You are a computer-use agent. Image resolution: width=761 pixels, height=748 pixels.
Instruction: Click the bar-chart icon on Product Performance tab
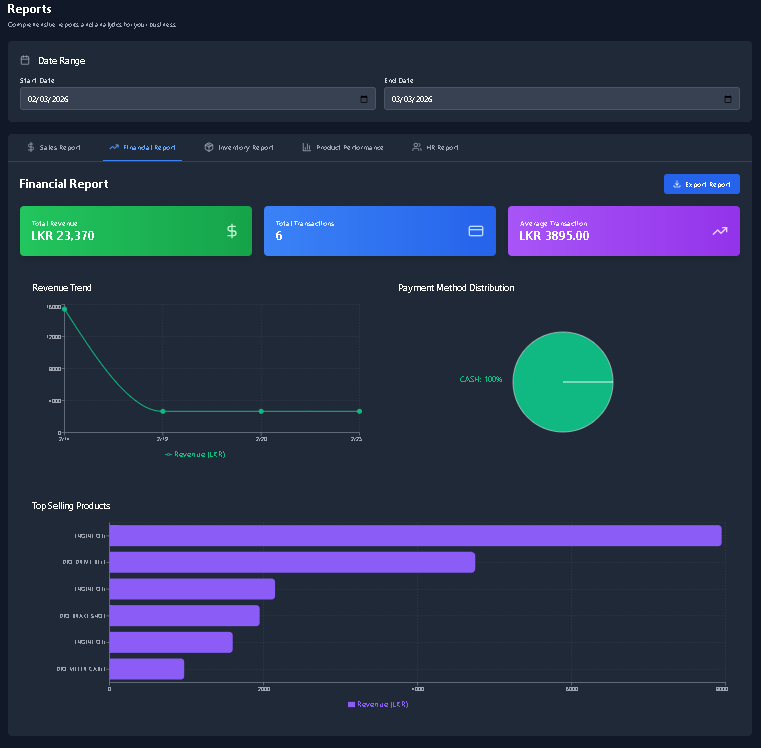(307, 147)
